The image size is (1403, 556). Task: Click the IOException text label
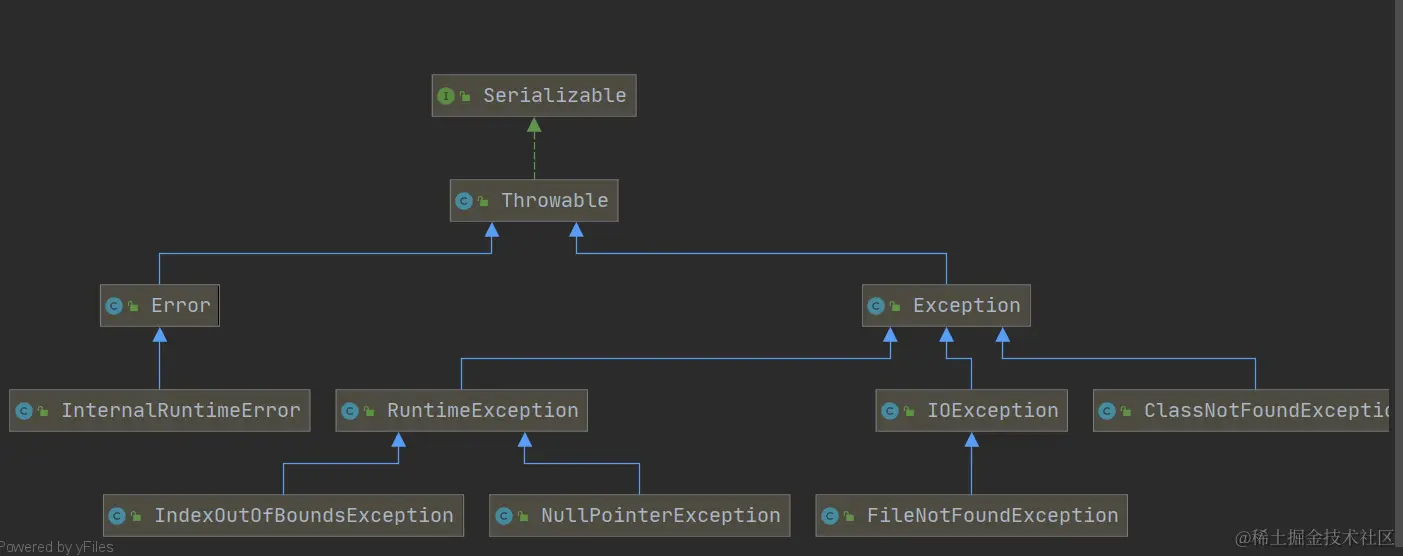[x=993, y=410]
